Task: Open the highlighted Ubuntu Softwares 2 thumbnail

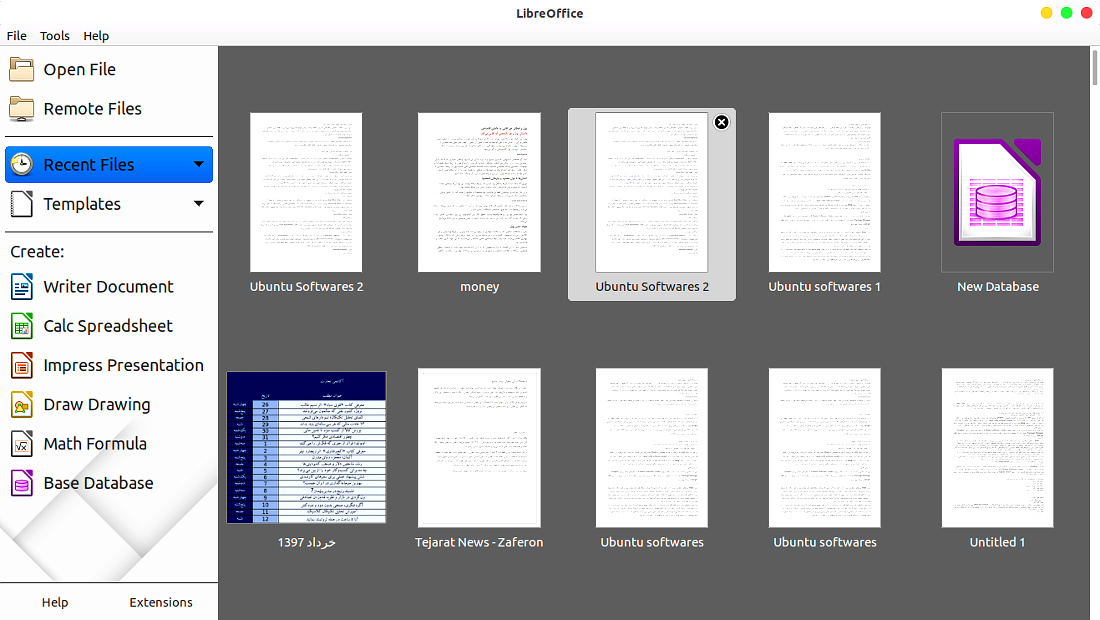Action: coord(652,192)
